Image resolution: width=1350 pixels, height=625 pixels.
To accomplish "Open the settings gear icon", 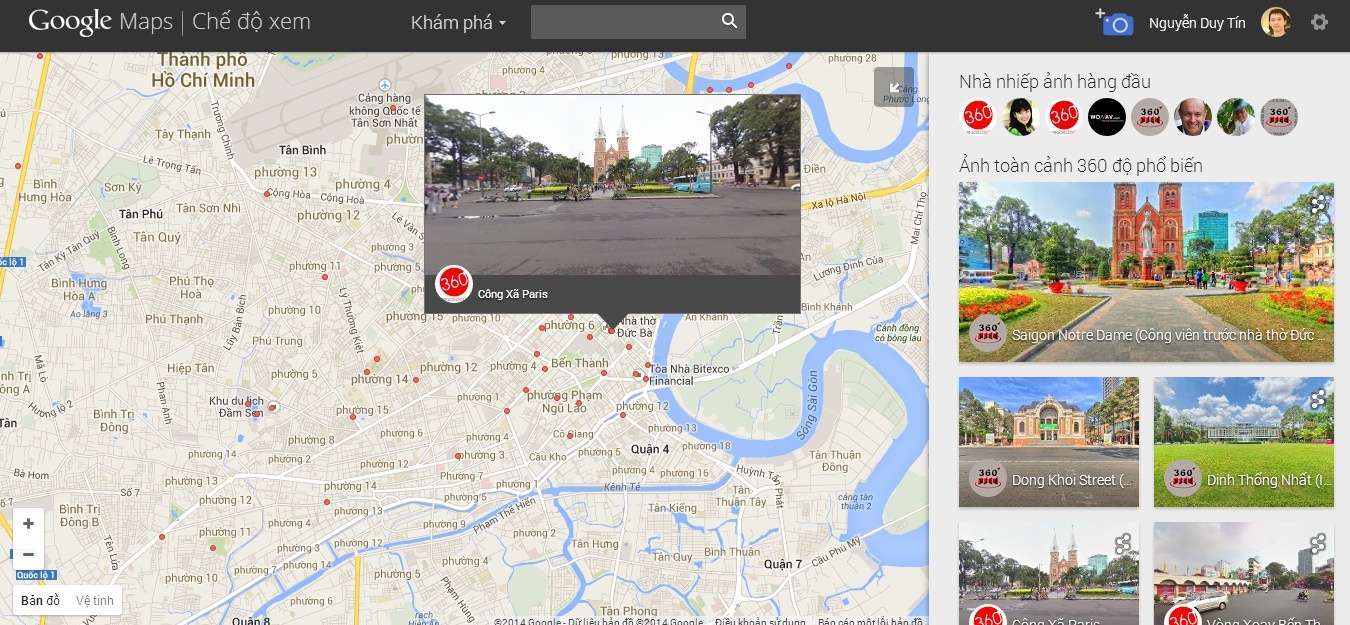I will pos(1319,22).
